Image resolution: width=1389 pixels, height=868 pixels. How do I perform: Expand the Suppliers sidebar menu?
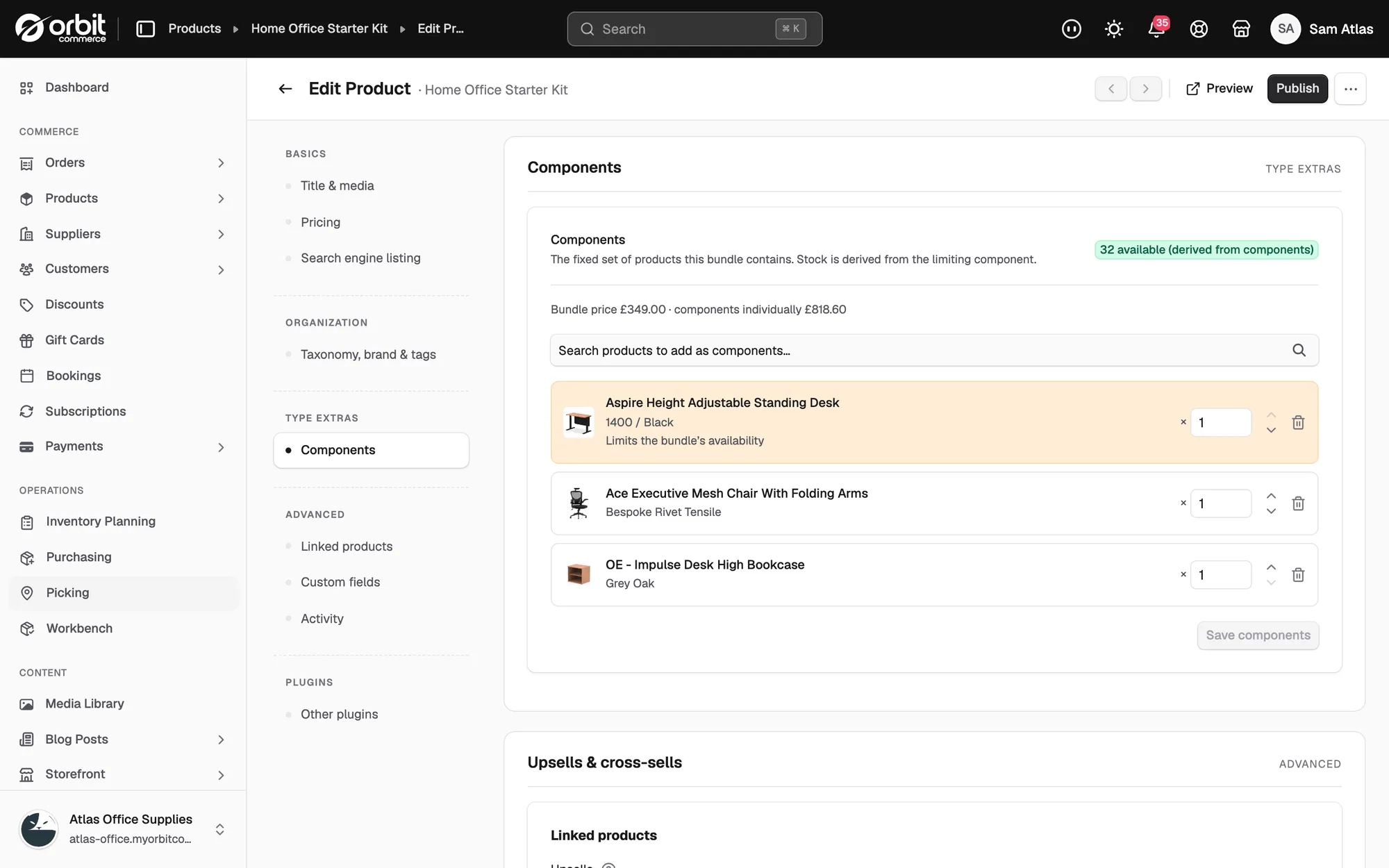click(221, 235)
